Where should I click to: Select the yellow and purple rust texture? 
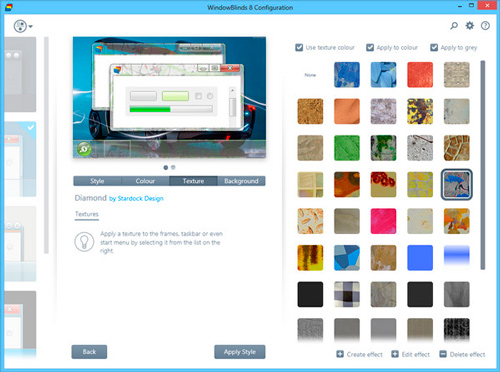coord(420,111)
